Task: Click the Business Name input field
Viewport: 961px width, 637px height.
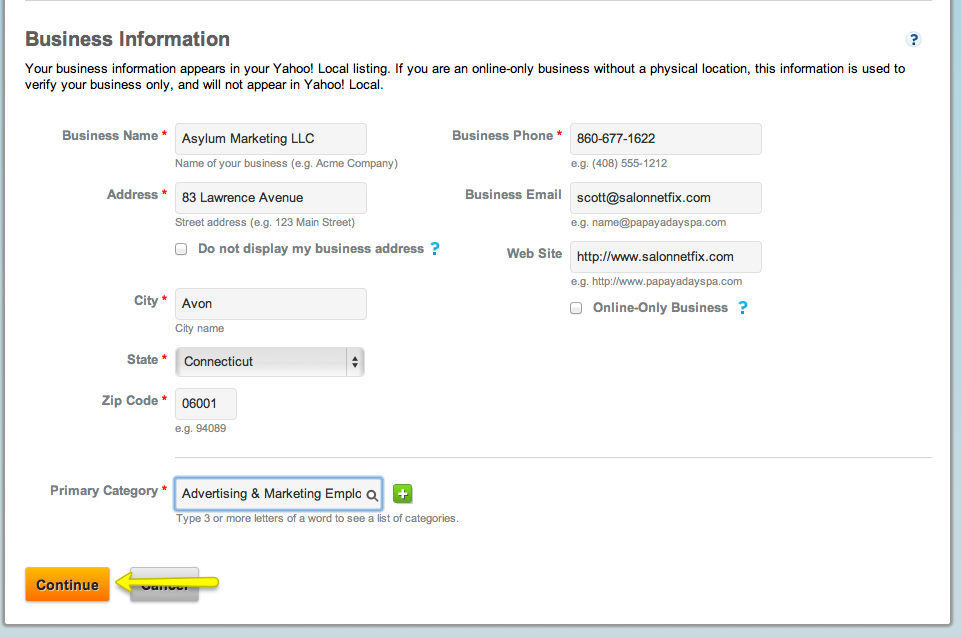Action: [x=270, y=139]
